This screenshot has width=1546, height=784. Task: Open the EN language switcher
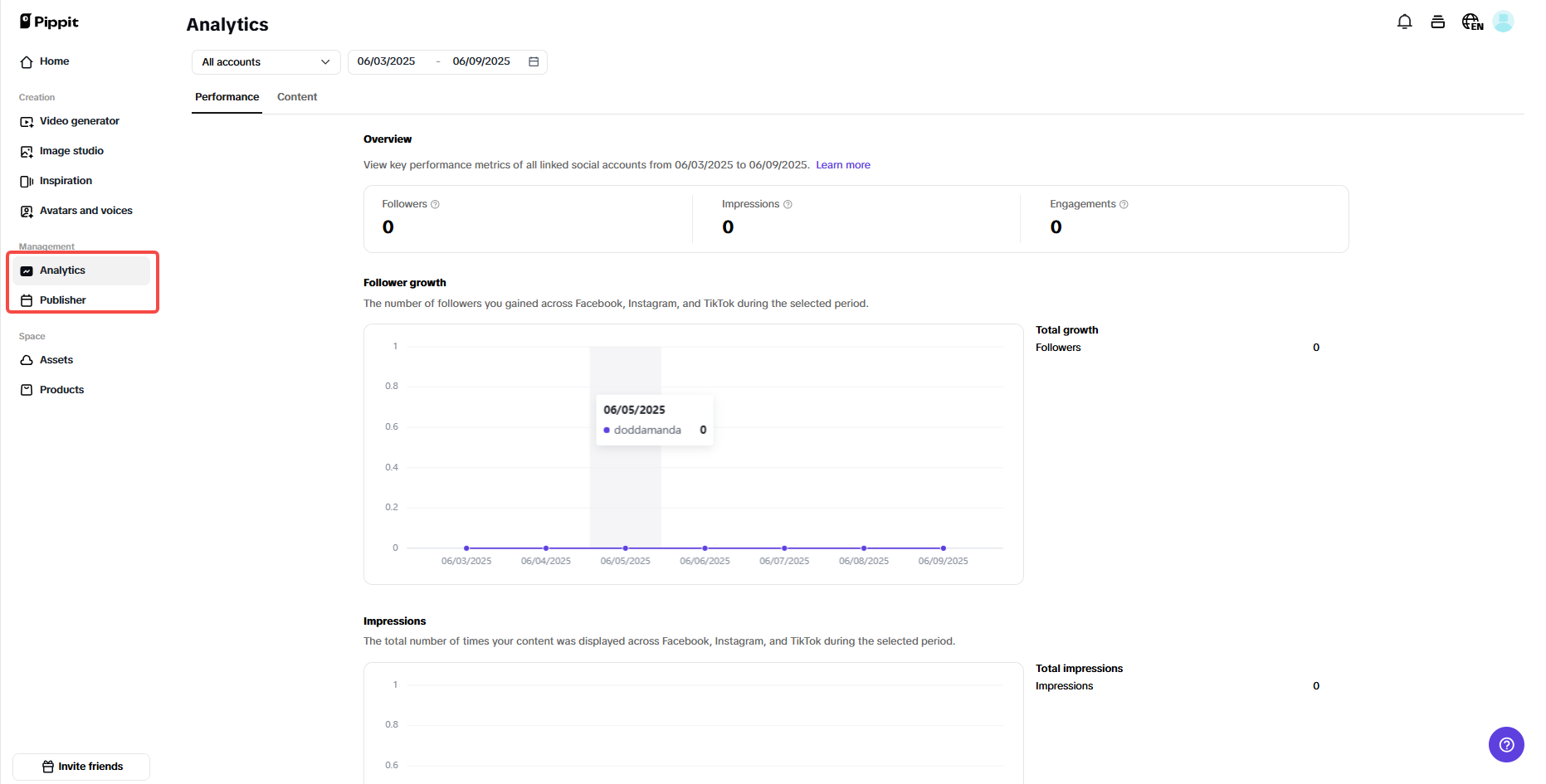1471,22
